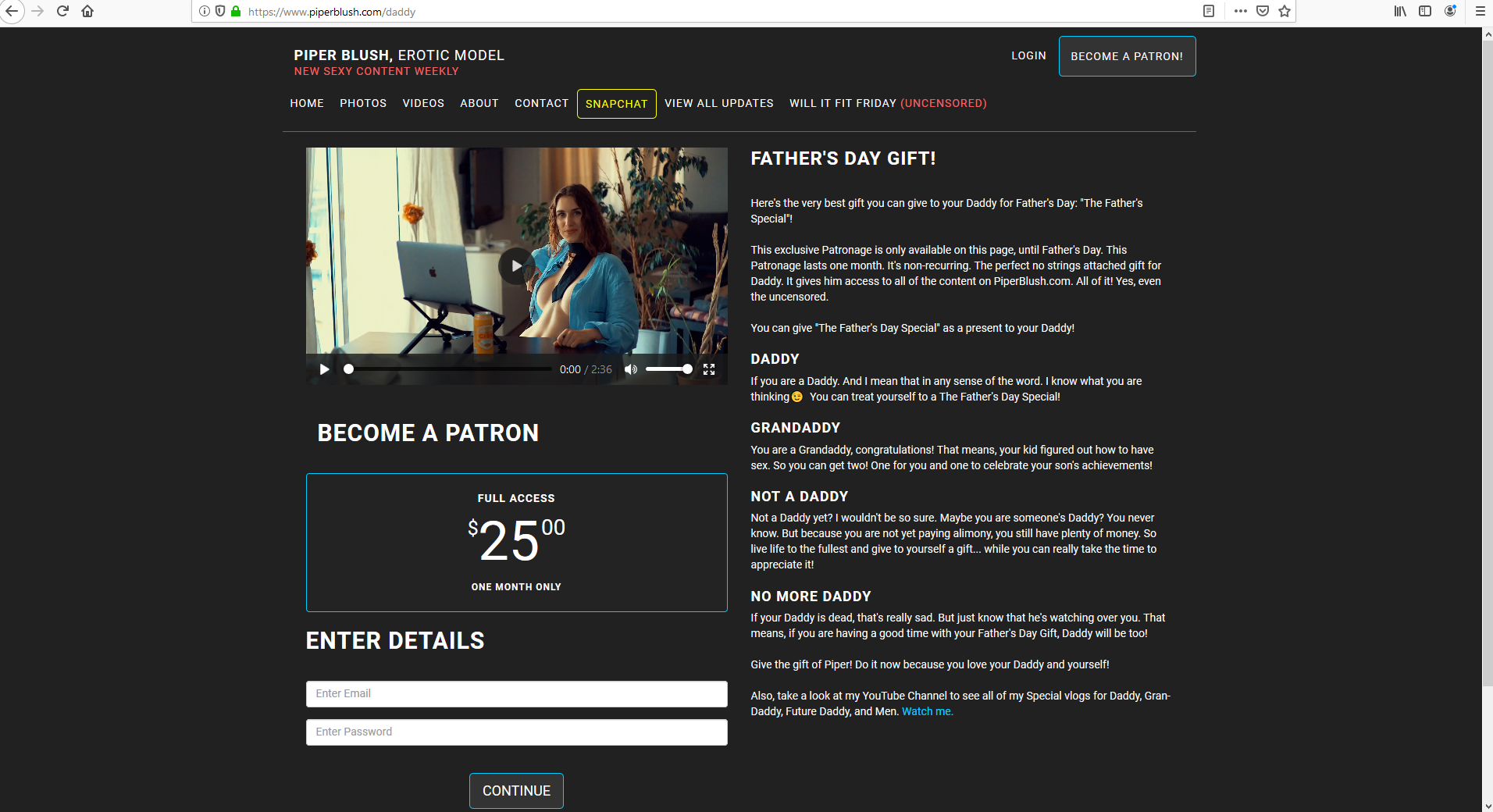Click the scrollbar down arrow
The width and height of the screenshot is (1493, 812).
click(x=1488, y=806)
